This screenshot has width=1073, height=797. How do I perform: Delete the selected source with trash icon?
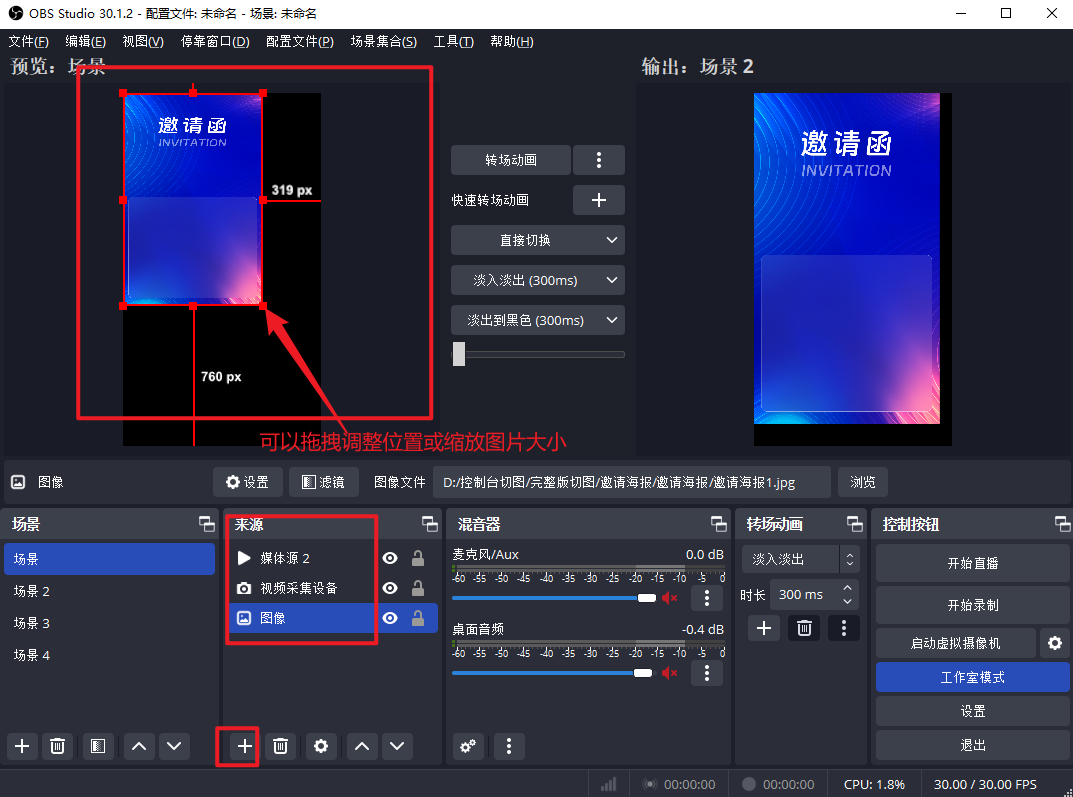pos(282,746)
